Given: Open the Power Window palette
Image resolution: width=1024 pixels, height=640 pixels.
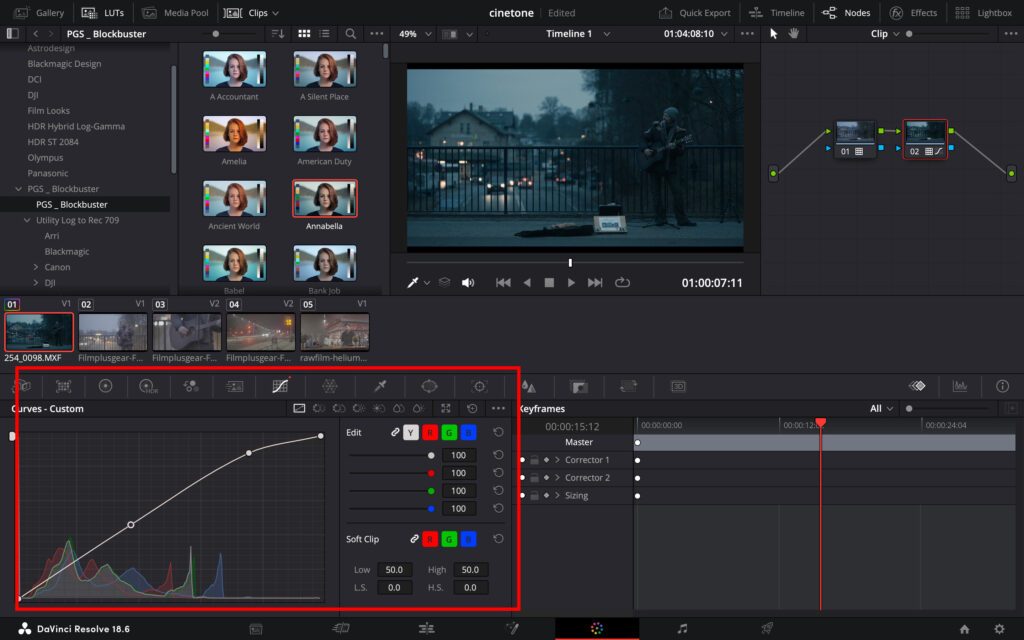Looking at the screenshot, I should [429, 386].
